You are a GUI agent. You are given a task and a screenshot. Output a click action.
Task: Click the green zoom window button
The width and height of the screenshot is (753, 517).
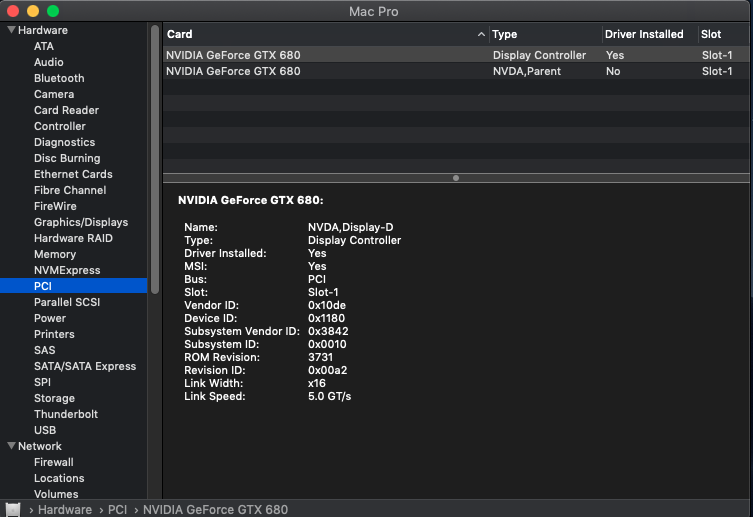coord(53,11)
